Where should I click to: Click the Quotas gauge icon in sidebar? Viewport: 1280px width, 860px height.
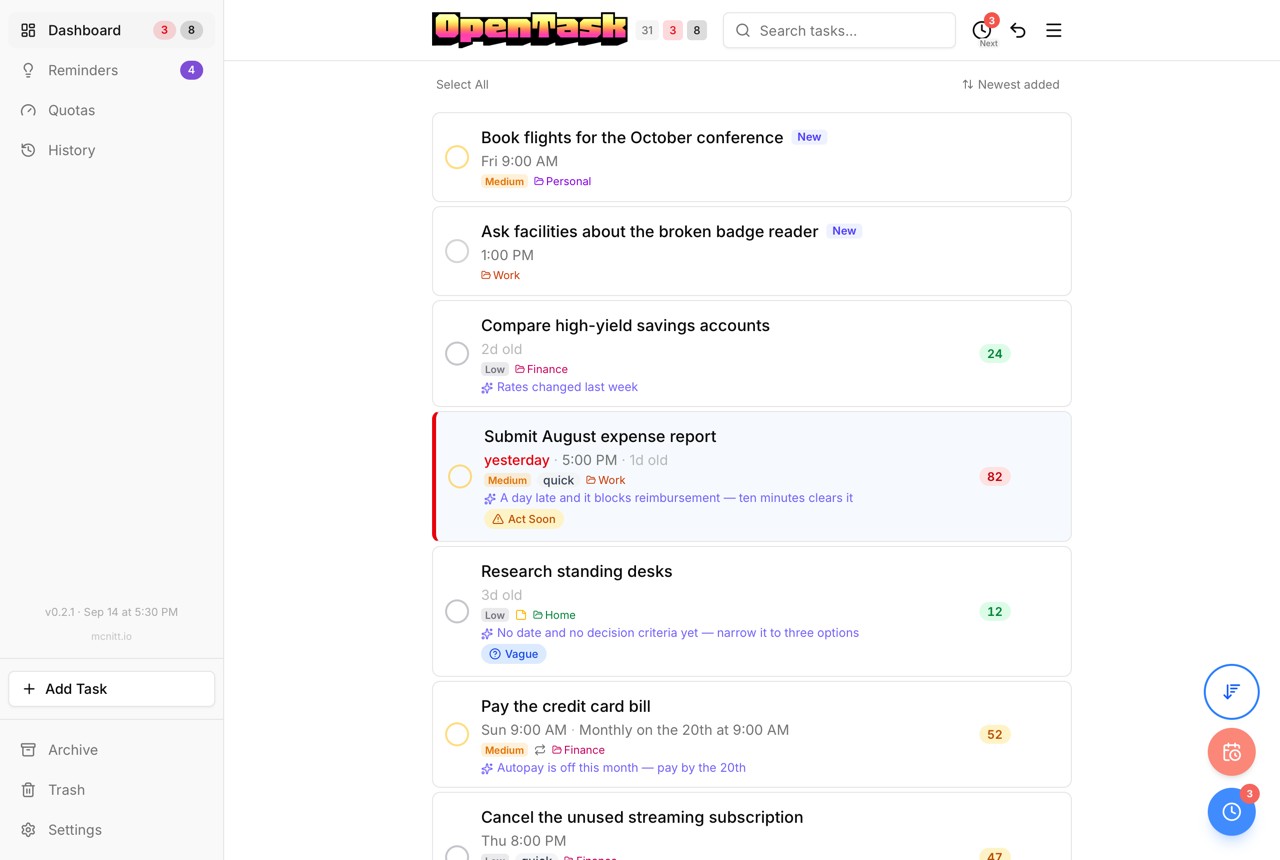28,110
